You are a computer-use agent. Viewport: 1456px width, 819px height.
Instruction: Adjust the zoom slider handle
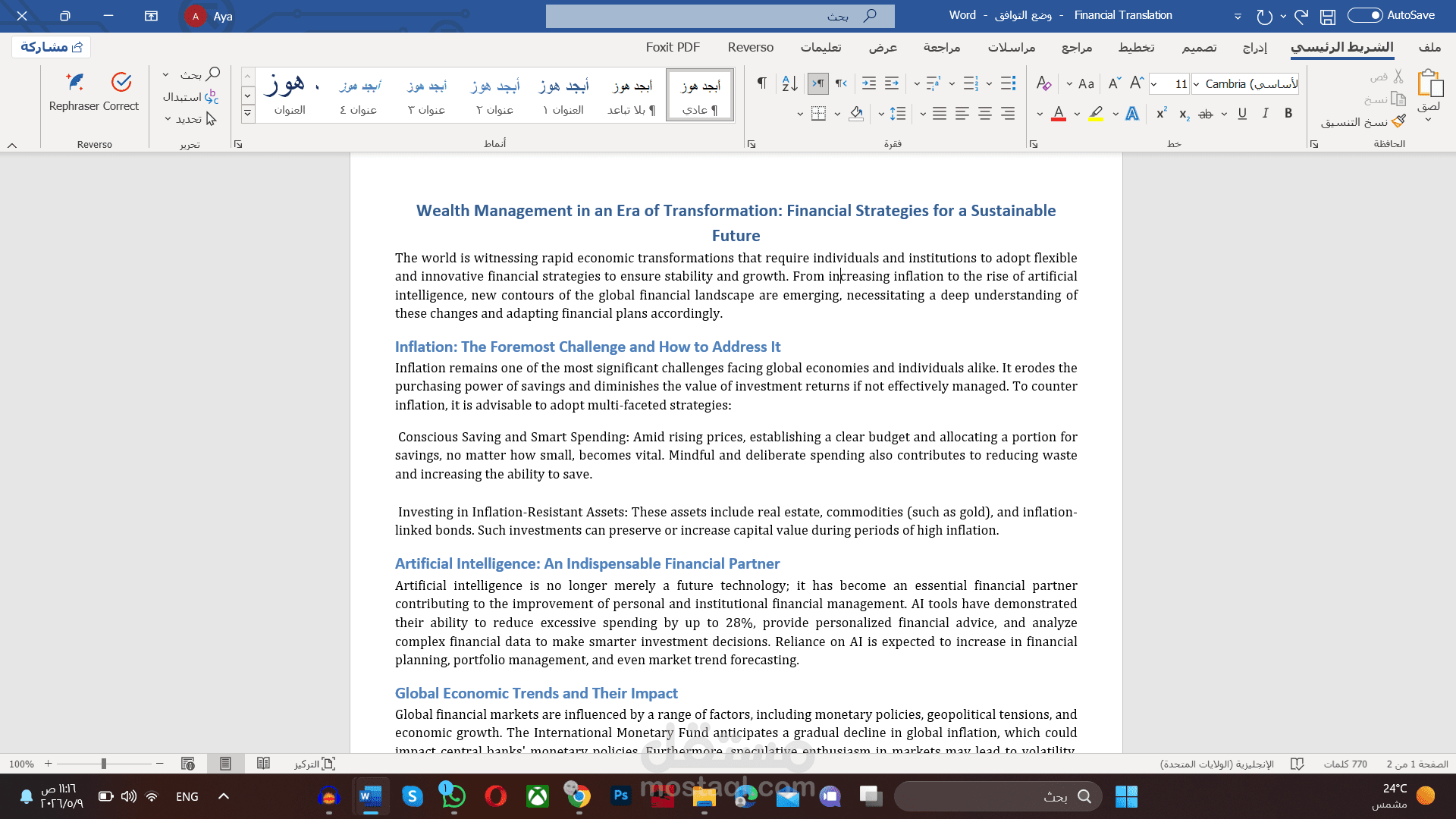tap(104, 764)
